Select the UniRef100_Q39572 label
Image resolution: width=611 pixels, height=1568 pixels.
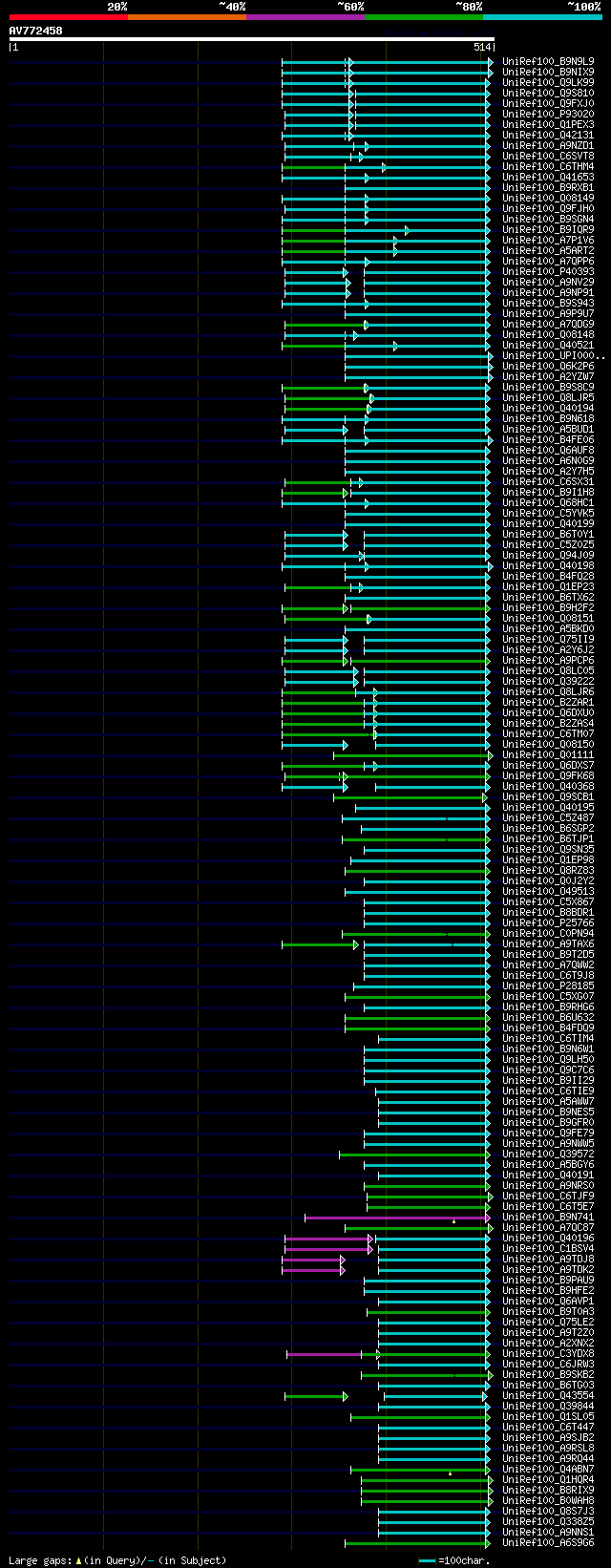(x=548, y=1154)
